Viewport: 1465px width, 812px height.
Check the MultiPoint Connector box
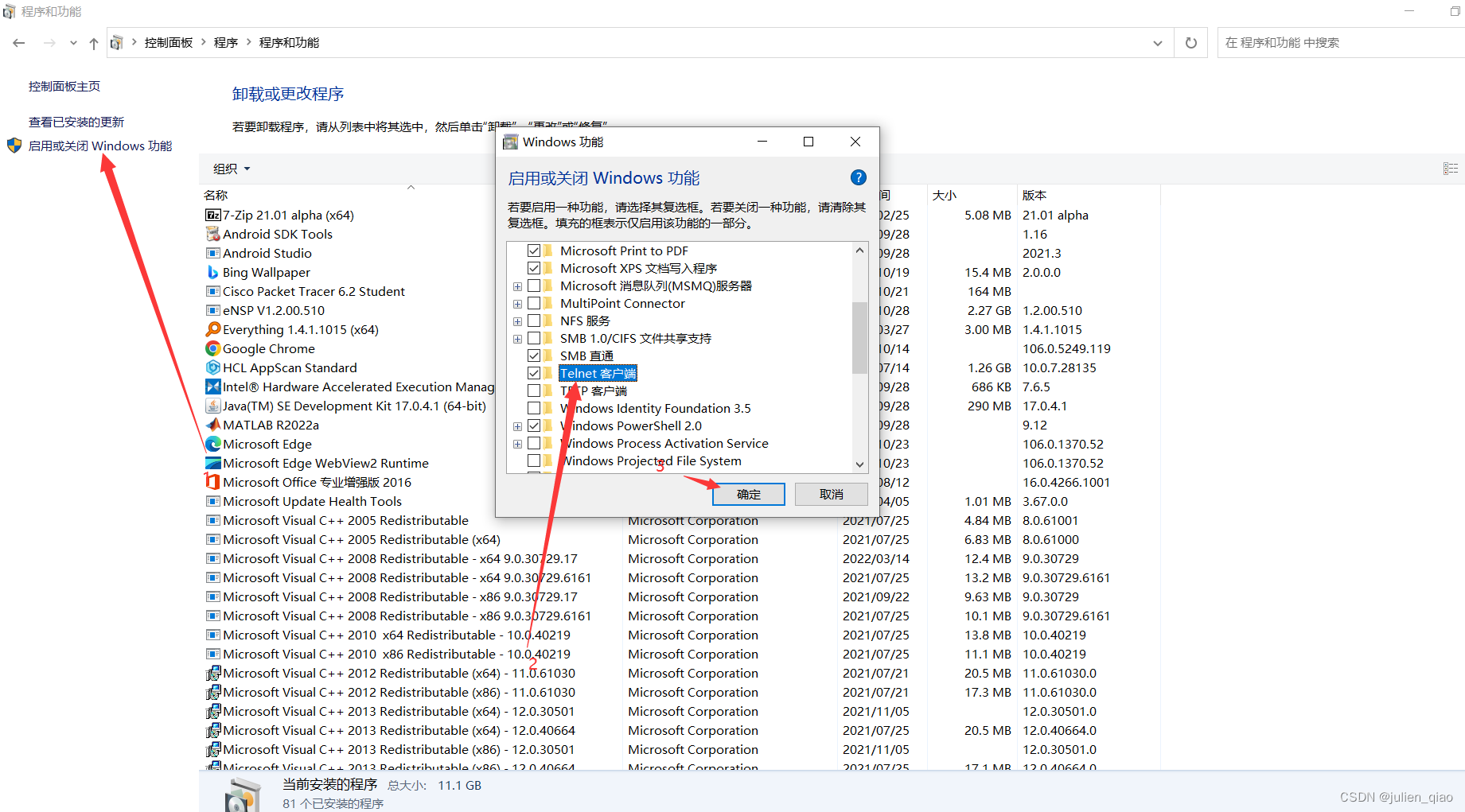(534, 303)
